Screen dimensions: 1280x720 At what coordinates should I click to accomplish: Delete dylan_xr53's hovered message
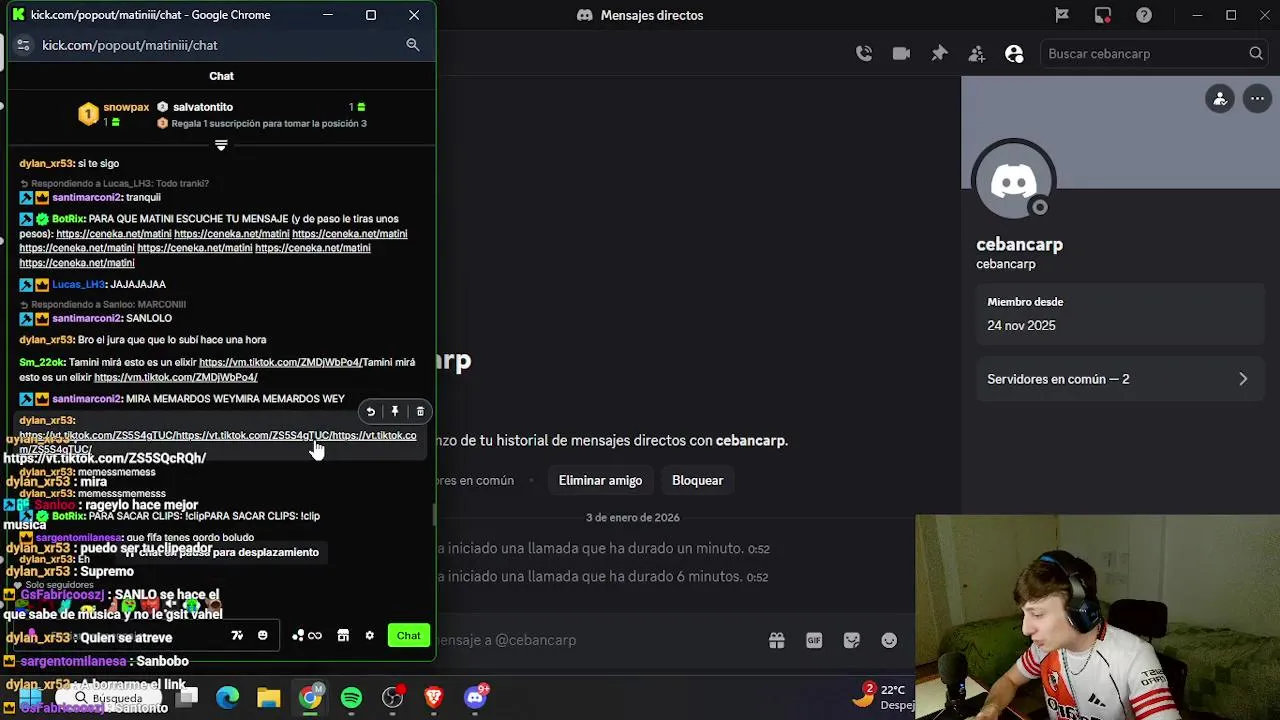[x=420, y=412]
